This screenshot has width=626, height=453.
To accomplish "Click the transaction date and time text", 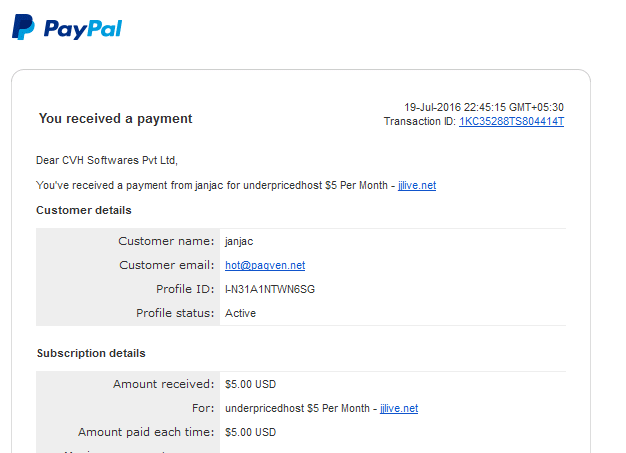I will (x=484, y=107).
